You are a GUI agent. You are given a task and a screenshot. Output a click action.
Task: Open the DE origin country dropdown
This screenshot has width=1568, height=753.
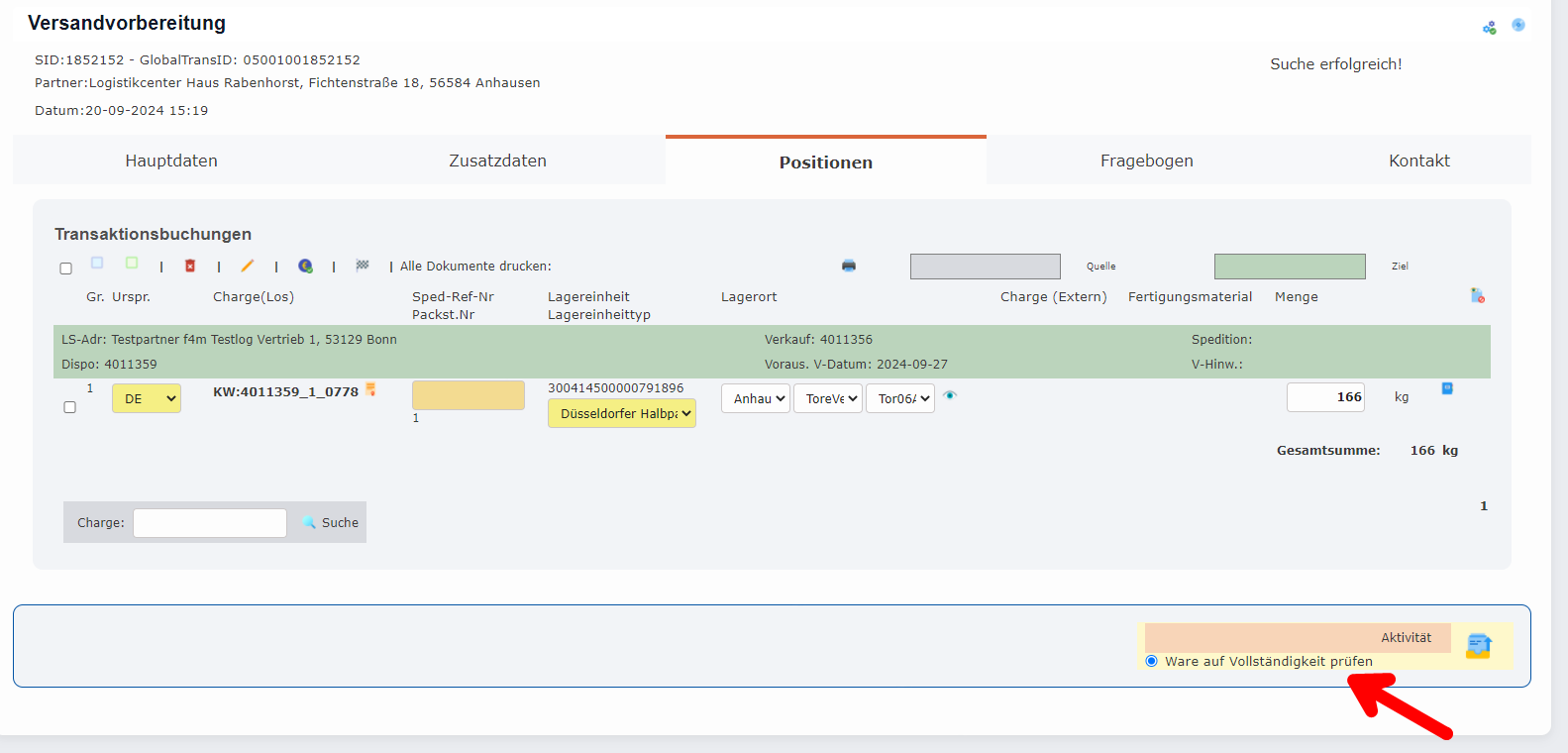(x=146, y=398)
